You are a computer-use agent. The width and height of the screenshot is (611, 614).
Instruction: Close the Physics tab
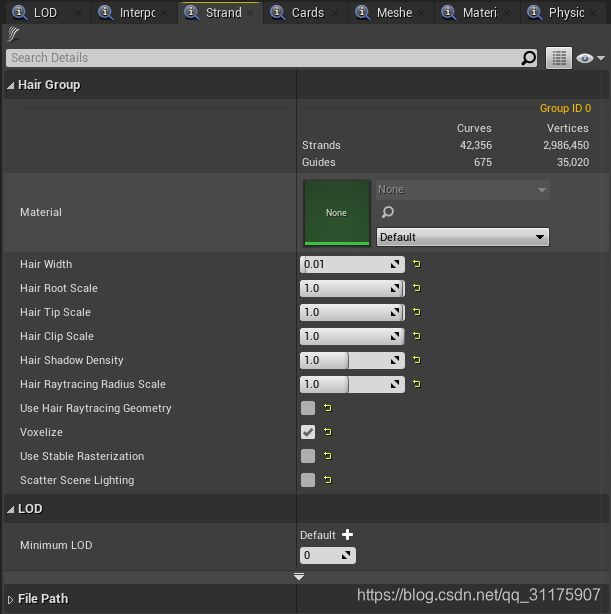click(x=593, y=13)
